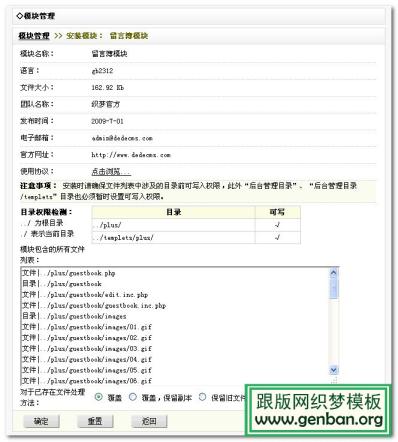
Task: Click the images/04.gif file line
Action: [87, 359]
